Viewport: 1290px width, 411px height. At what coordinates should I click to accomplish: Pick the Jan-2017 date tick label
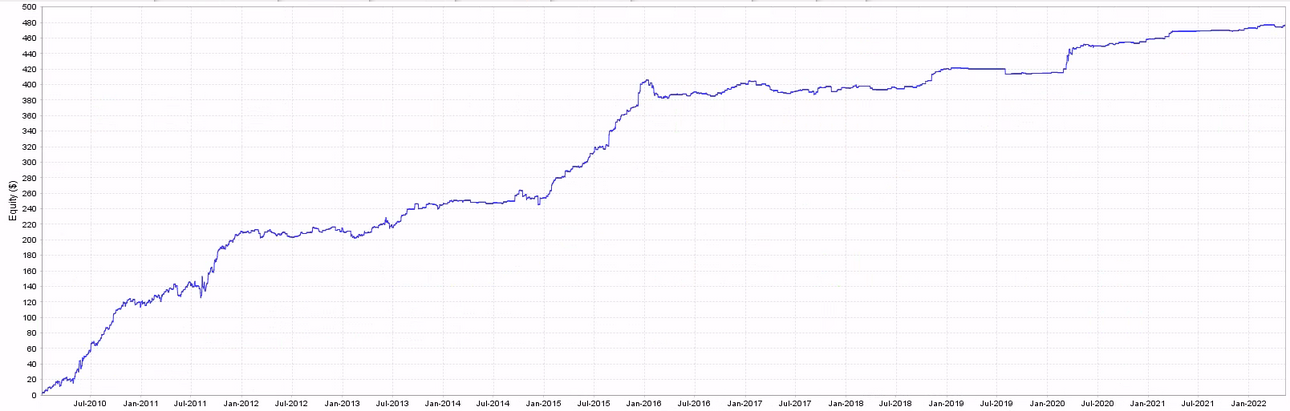746,404
